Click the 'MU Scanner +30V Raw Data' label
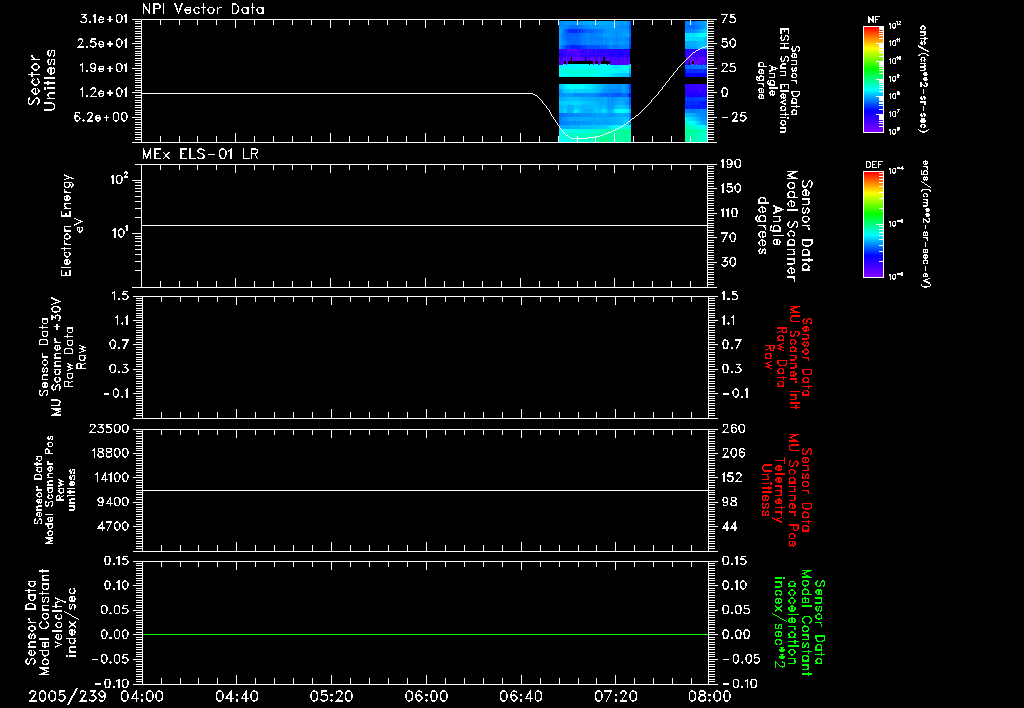This screenshot has height=708, width=1024. (62, 357)
